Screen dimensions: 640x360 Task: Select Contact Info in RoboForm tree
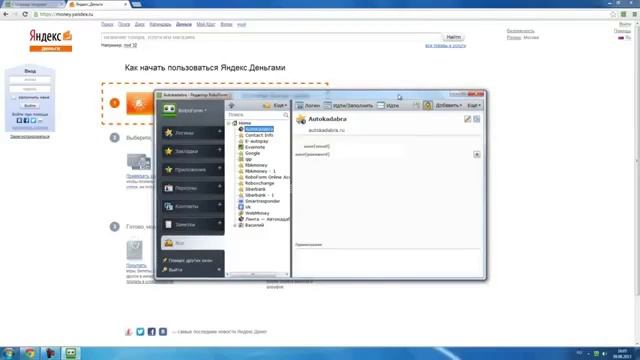(x=259, y=135)
